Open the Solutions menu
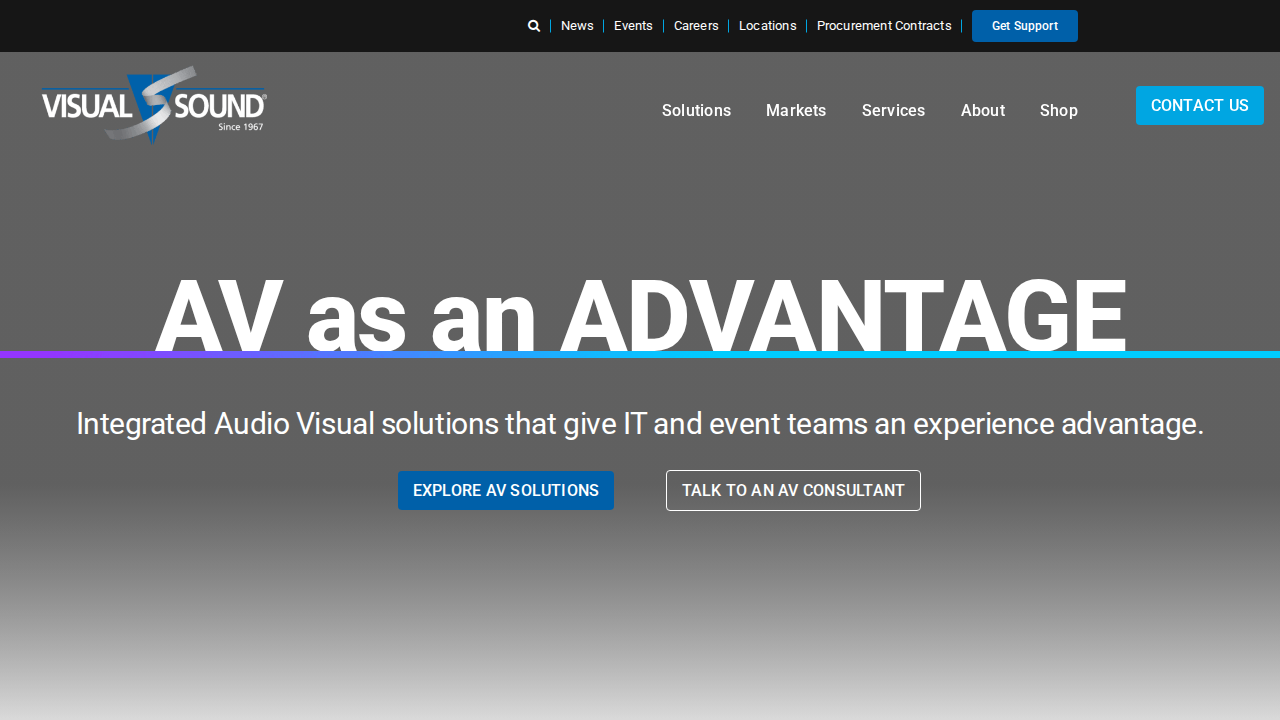 pos(696,111)
